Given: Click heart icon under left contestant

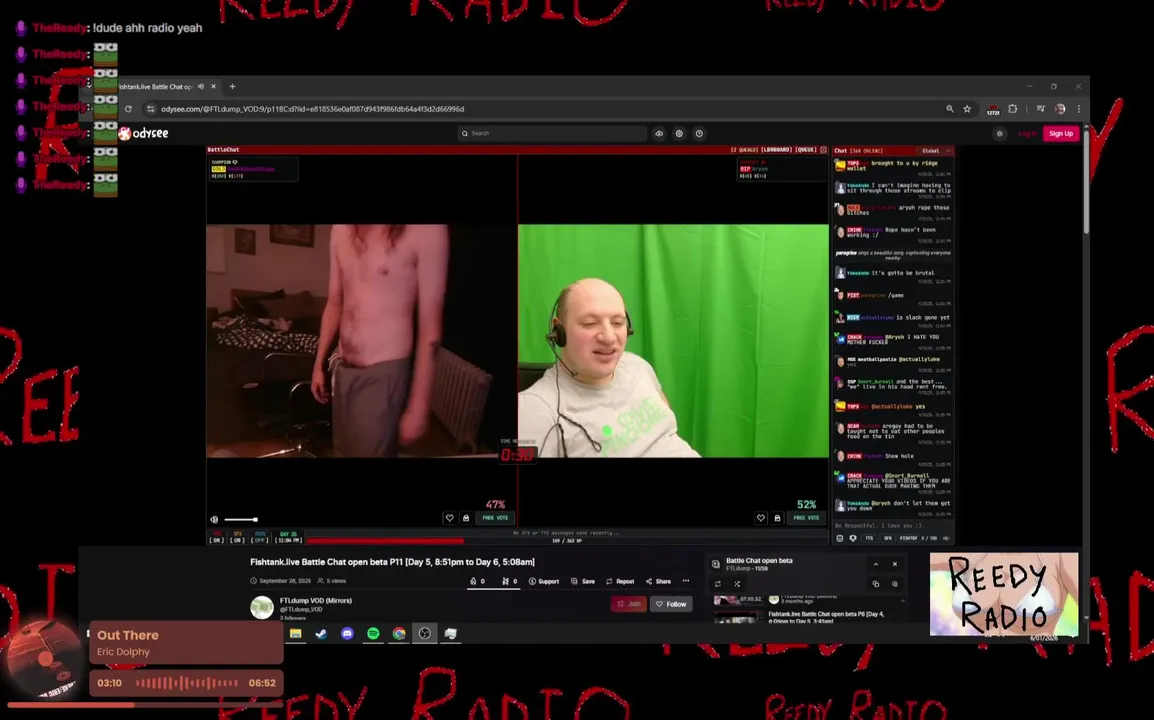Looking at the screenshot, I should 450,518.
